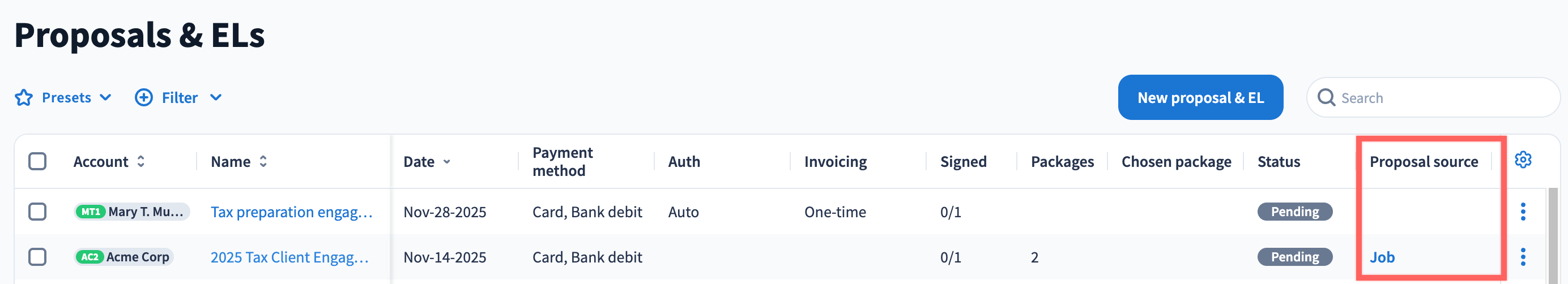The width and height of the screenshot is (1568, 284).
Task: Click the Proposal source column header
Action: 1423,162
